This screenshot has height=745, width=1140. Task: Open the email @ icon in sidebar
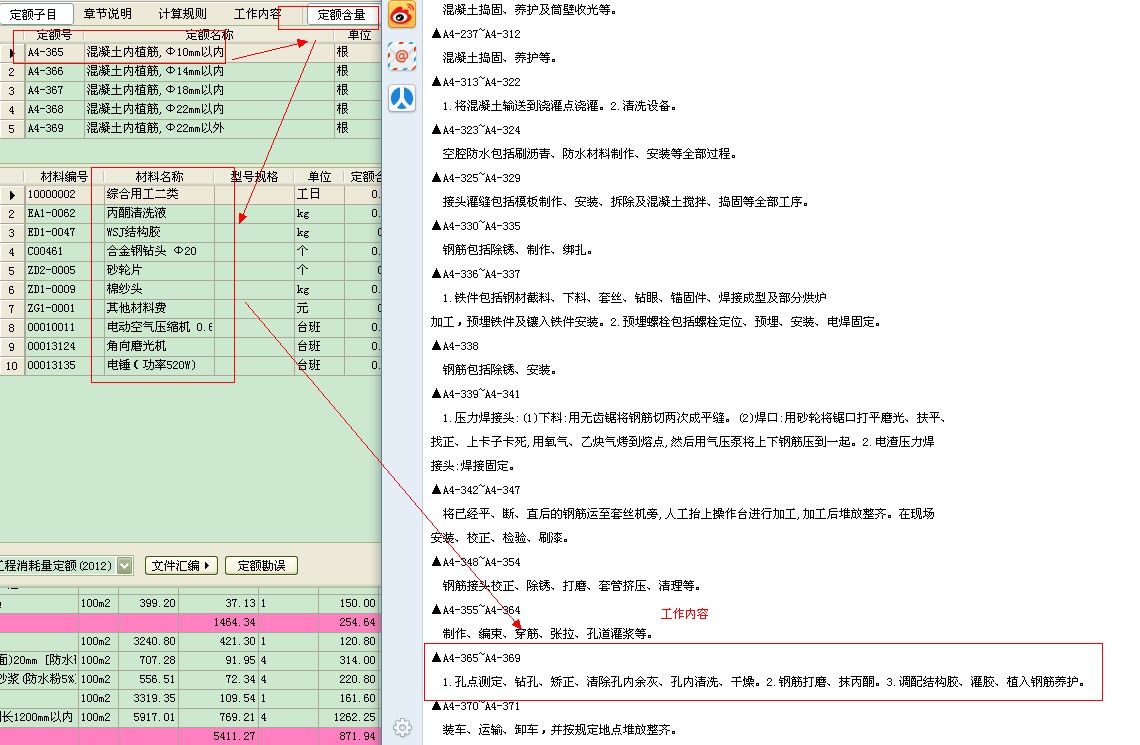pyautogui.click(x=402, y=56)
